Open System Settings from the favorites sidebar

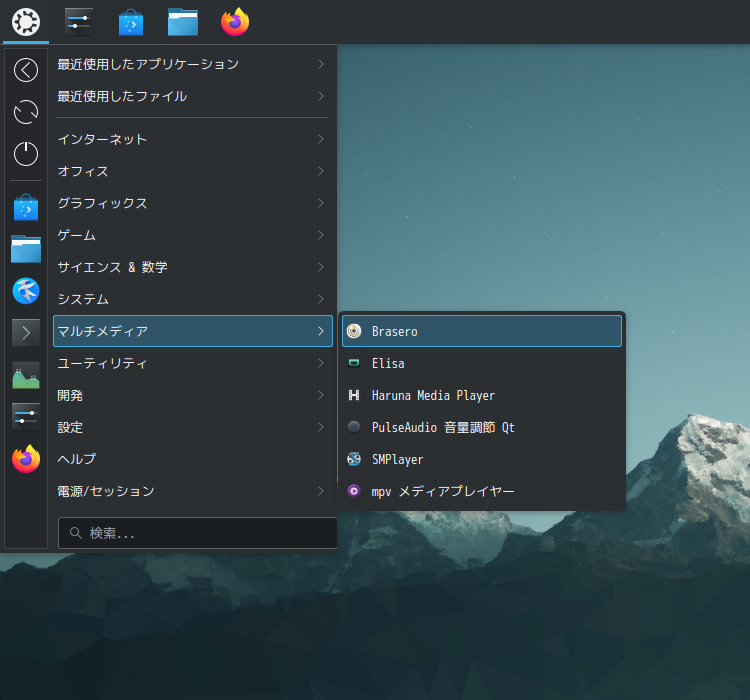coord(26,416)
